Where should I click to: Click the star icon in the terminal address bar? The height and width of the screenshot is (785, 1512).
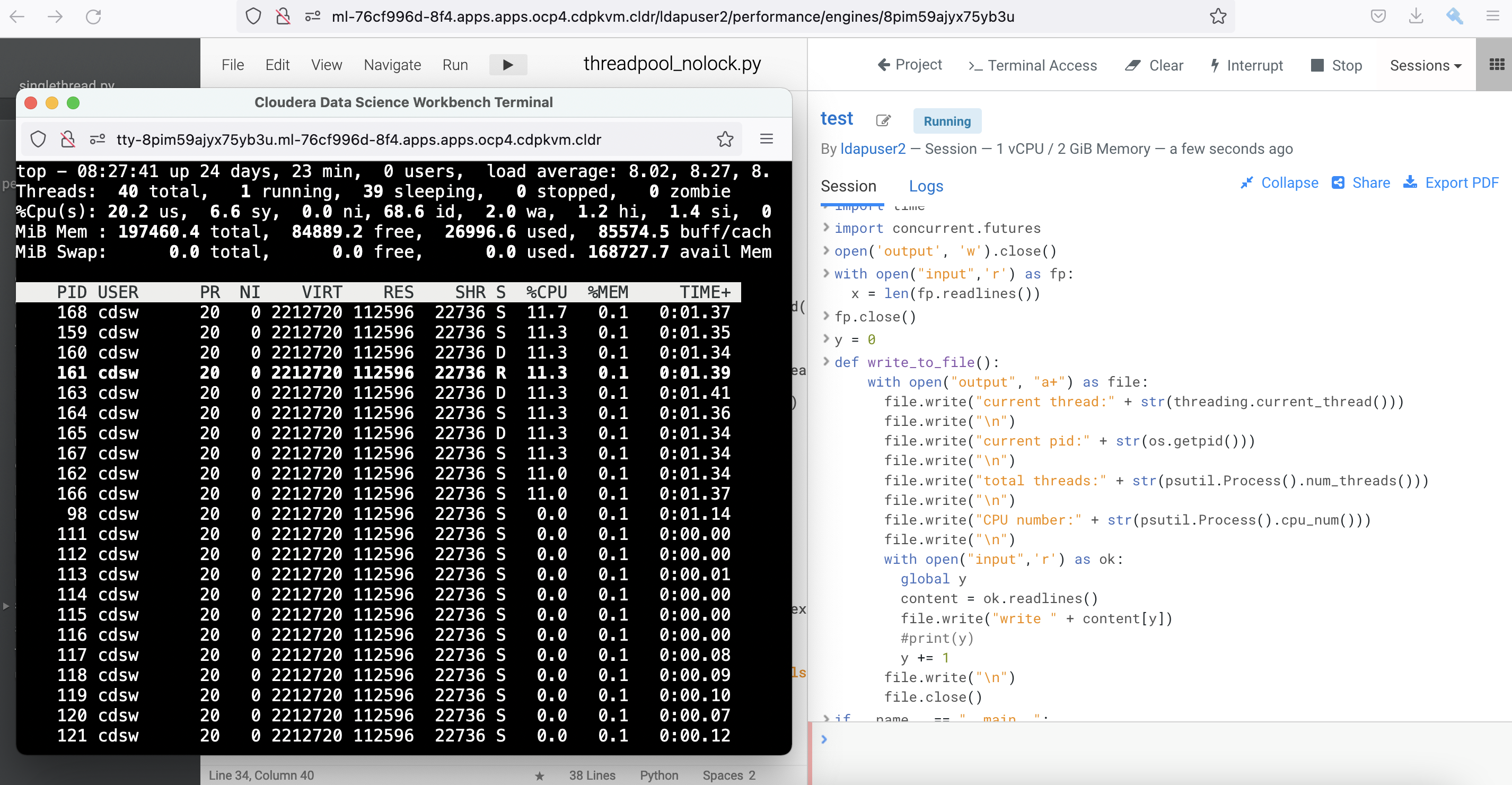pos(725,139)
